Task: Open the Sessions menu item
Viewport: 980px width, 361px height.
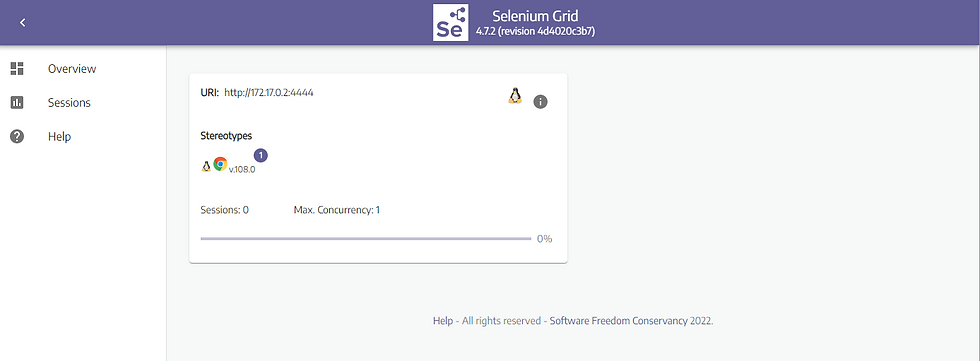Action: (x=69, y=102)
